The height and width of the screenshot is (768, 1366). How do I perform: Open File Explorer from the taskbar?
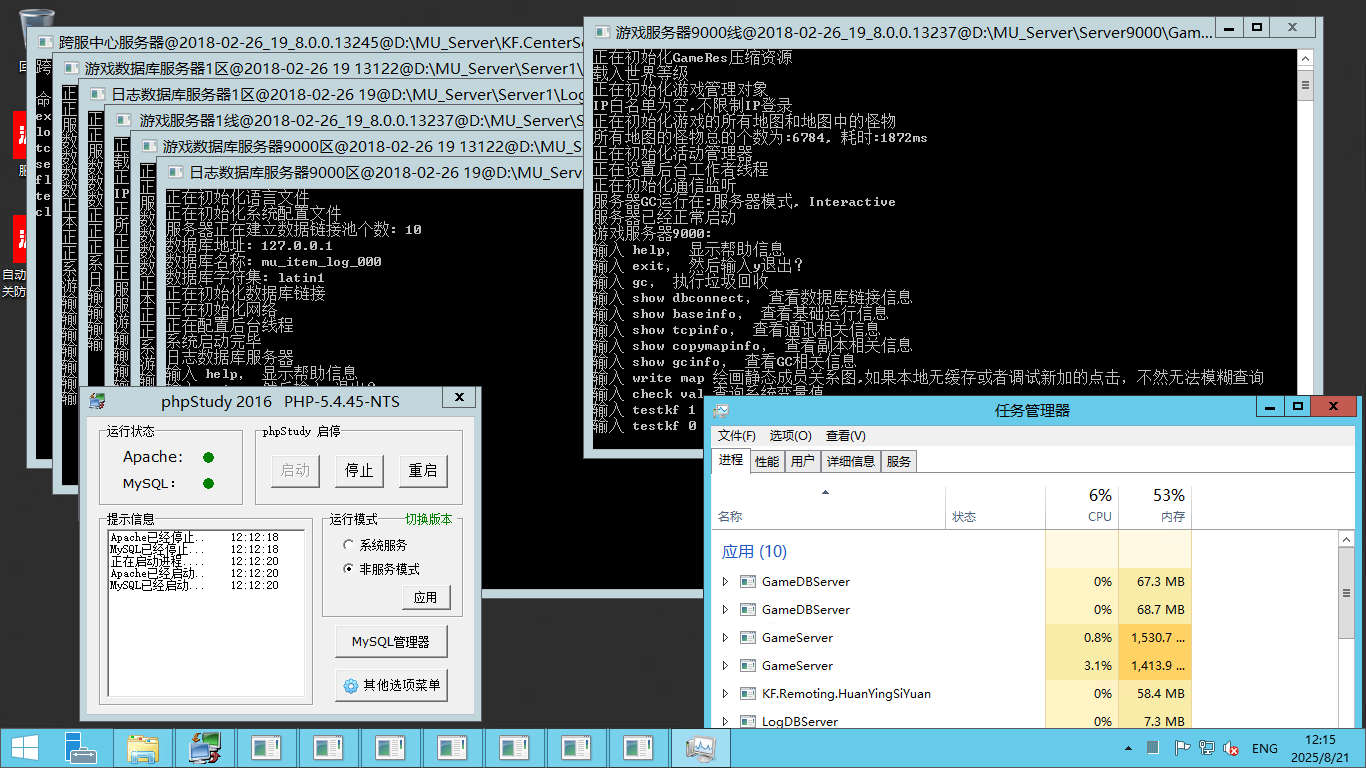[x=143, y=747]
